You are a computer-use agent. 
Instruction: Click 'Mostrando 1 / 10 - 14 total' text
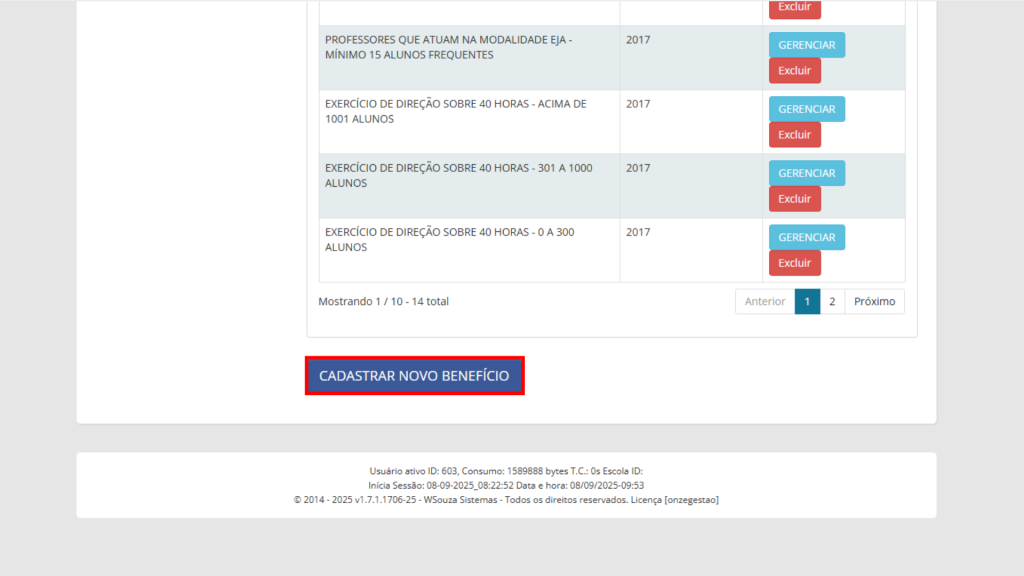point(383,301)
